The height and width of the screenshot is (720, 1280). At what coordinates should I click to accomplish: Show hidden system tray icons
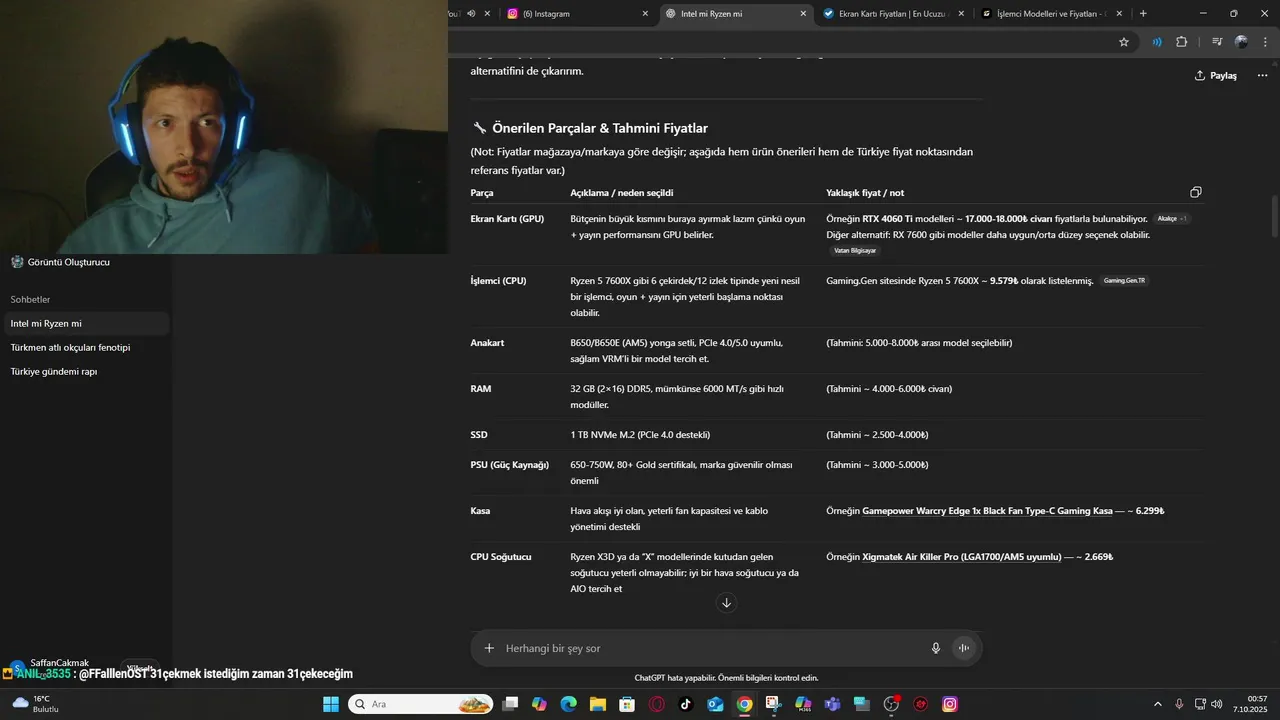click(1158, 704)
